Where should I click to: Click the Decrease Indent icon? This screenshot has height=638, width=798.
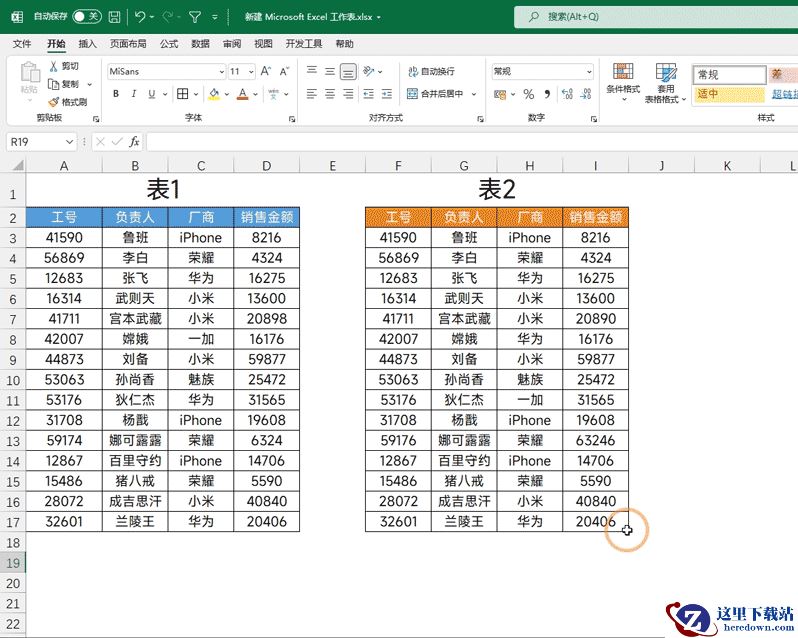coord(368,94)
